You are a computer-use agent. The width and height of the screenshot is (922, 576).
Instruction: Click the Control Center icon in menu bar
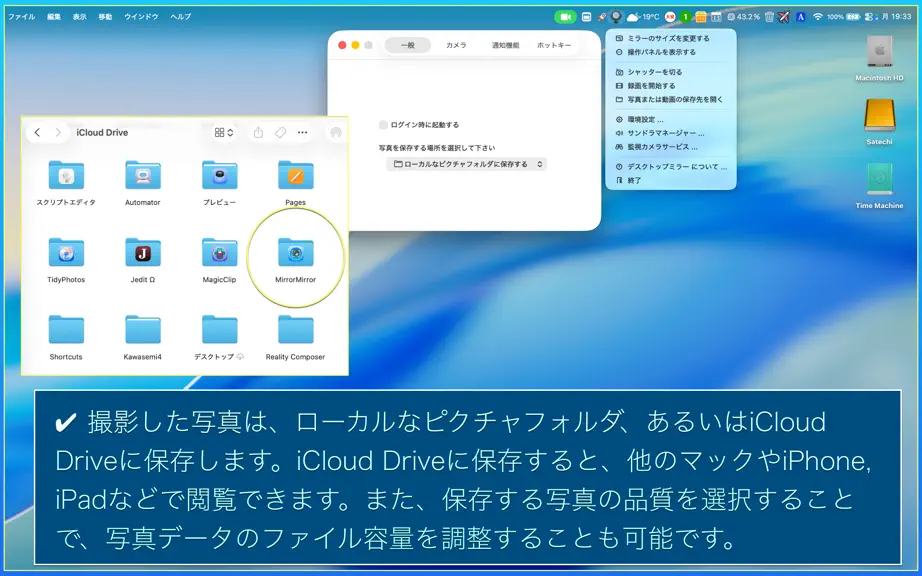[x=869, y=17]
